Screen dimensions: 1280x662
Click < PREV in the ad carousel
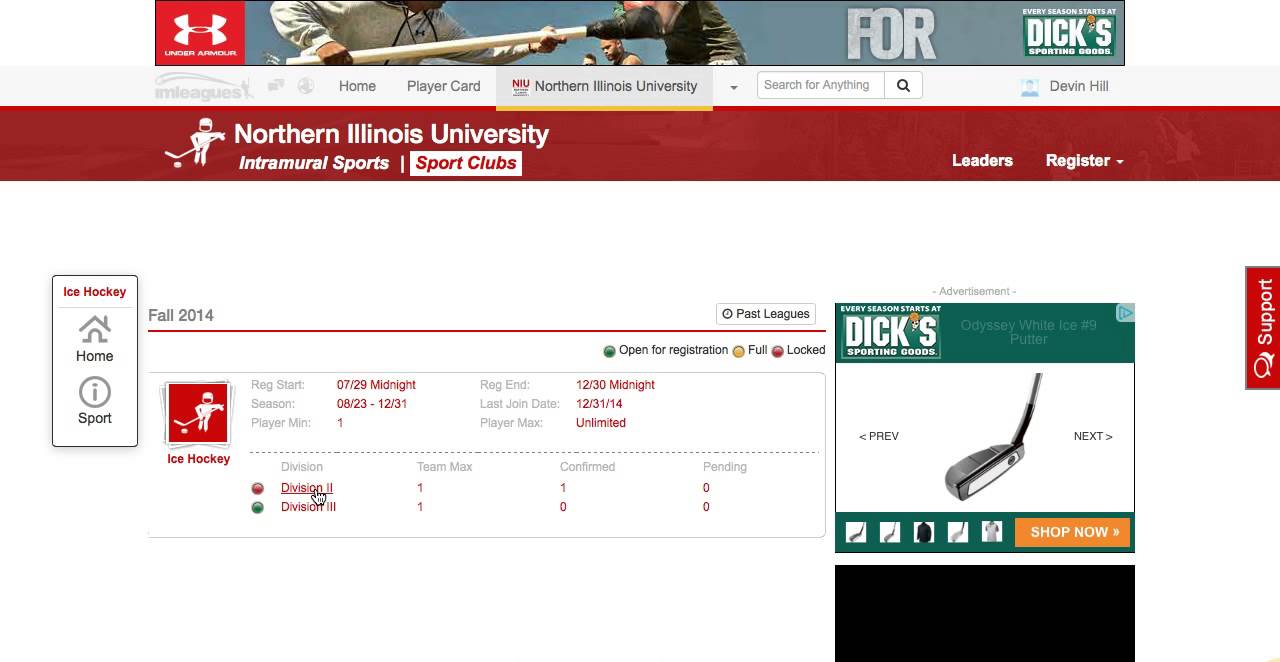(879, 436)
